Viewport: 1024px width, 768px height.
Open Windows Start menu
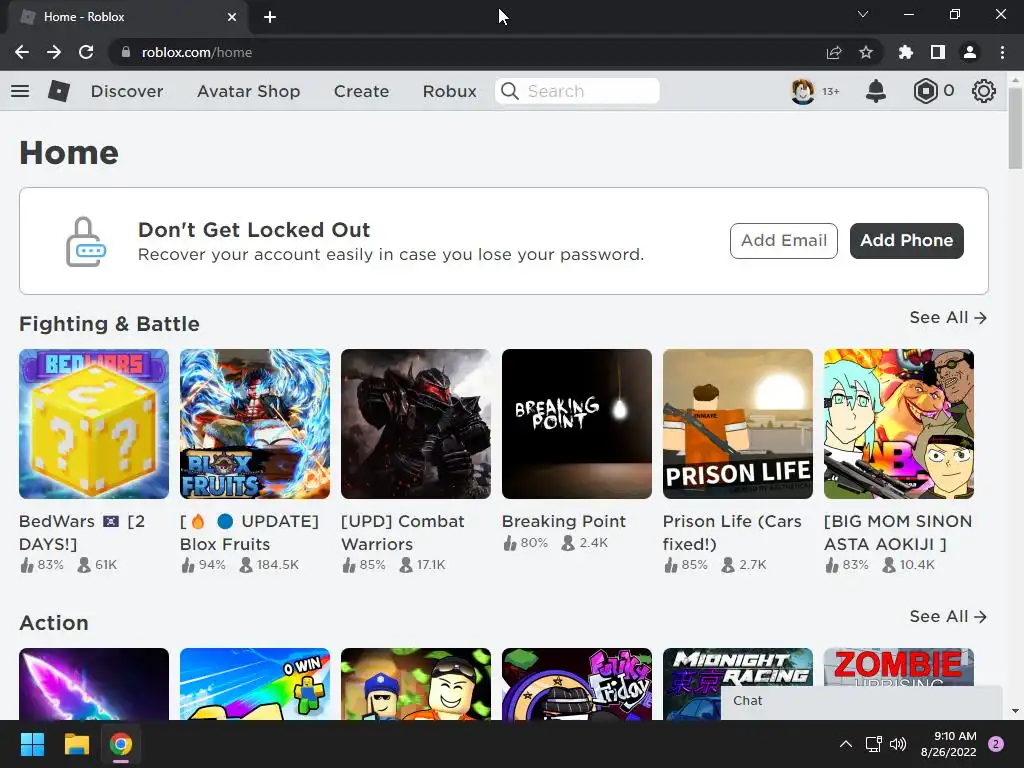32,744
